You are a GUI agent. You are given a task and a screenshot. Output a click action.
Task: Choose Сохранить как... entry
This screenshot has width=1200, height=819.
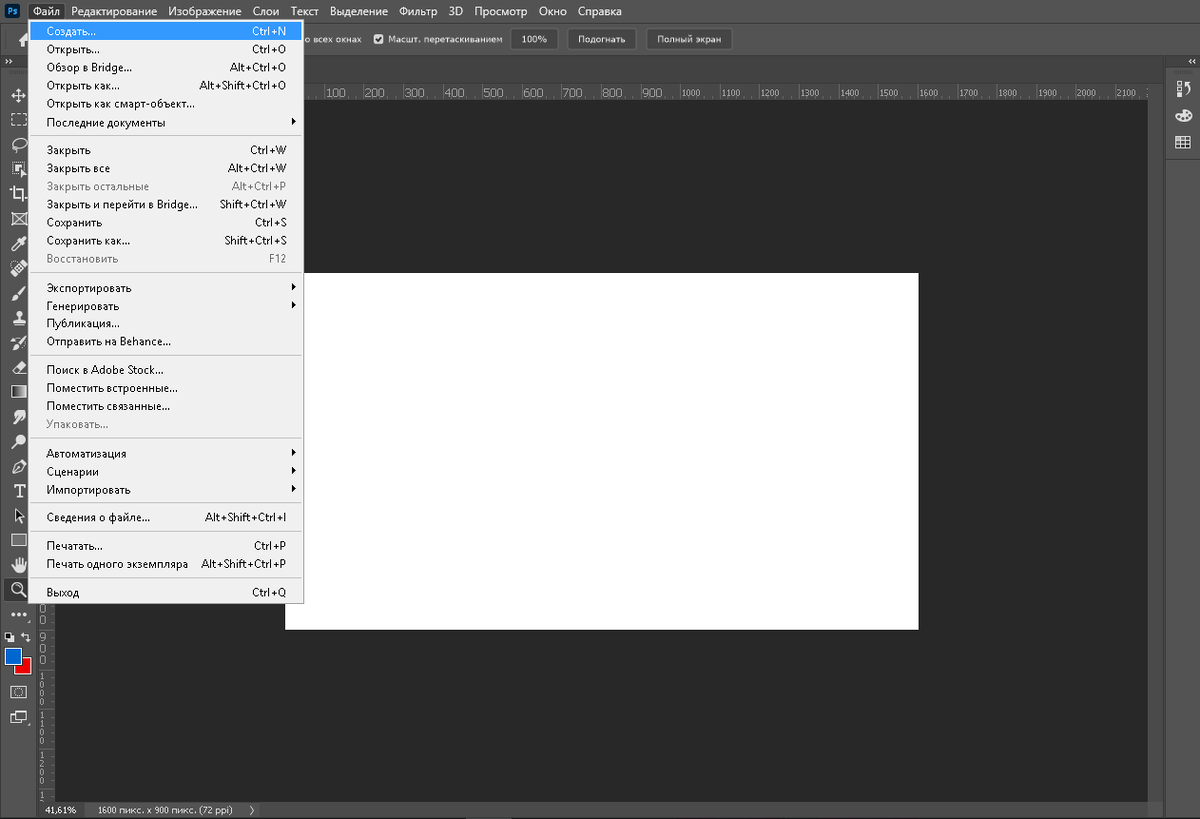click(165, 240)
